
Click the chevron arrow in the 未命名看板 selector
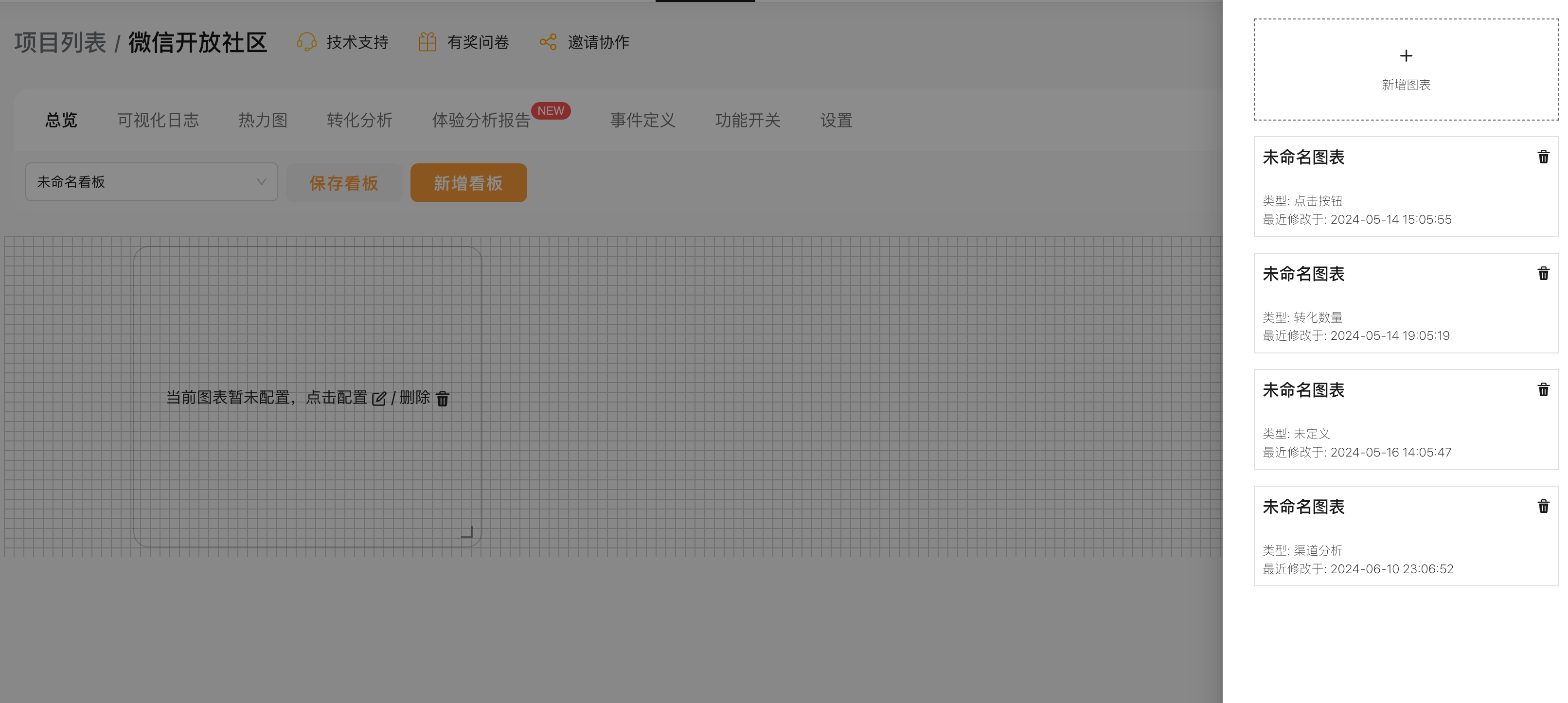pos(261,182)
